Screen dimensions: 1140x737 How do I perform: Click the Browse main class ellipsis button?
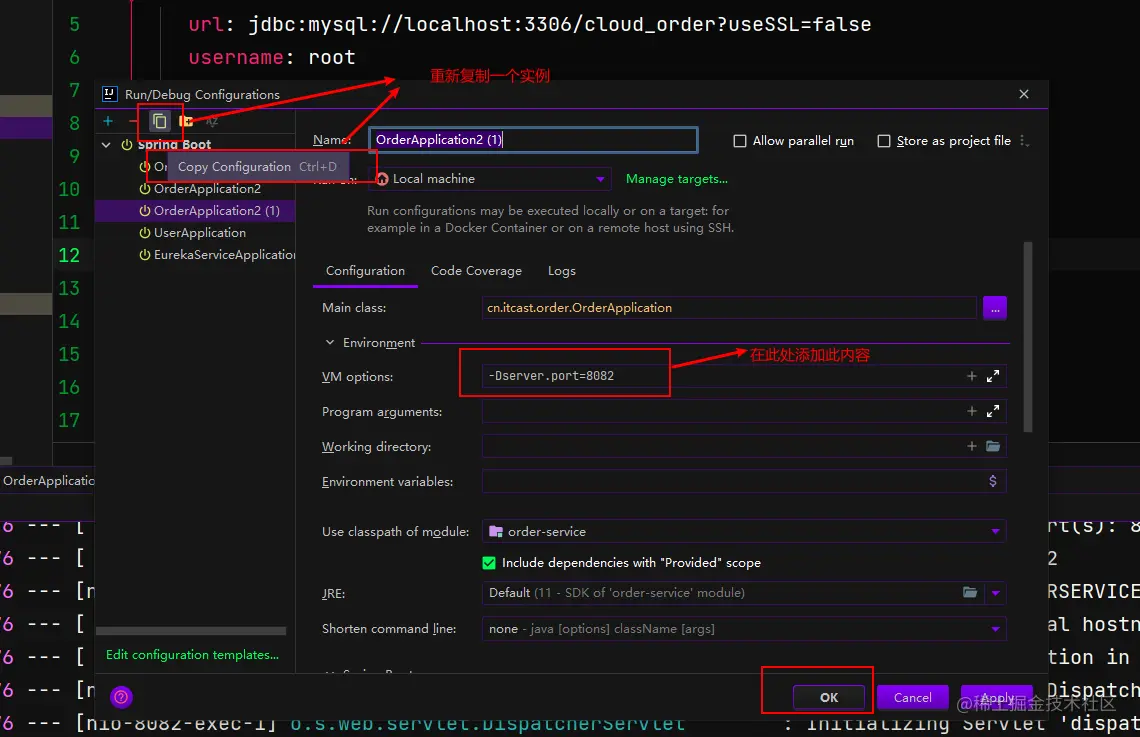tap(995, 308)
